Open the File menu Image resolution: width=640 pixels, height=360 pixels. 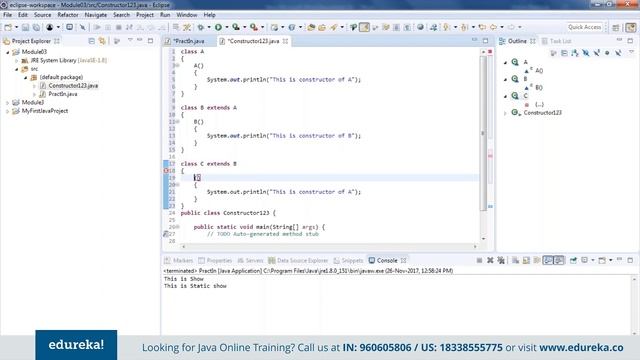point(7,15)
